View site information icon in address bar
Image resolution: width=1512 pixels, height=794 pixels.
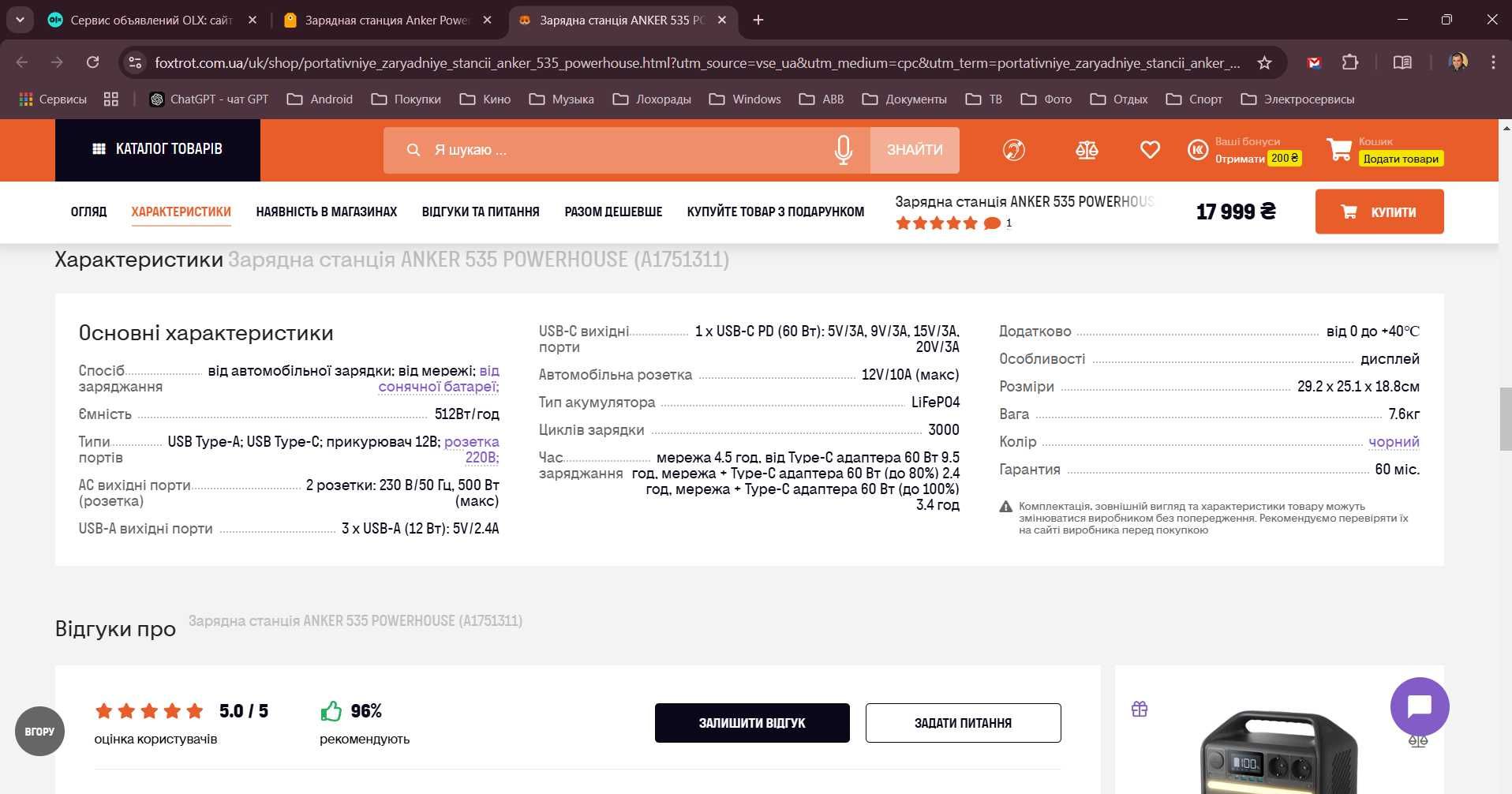pyautogui.click(x=135, y=62)
